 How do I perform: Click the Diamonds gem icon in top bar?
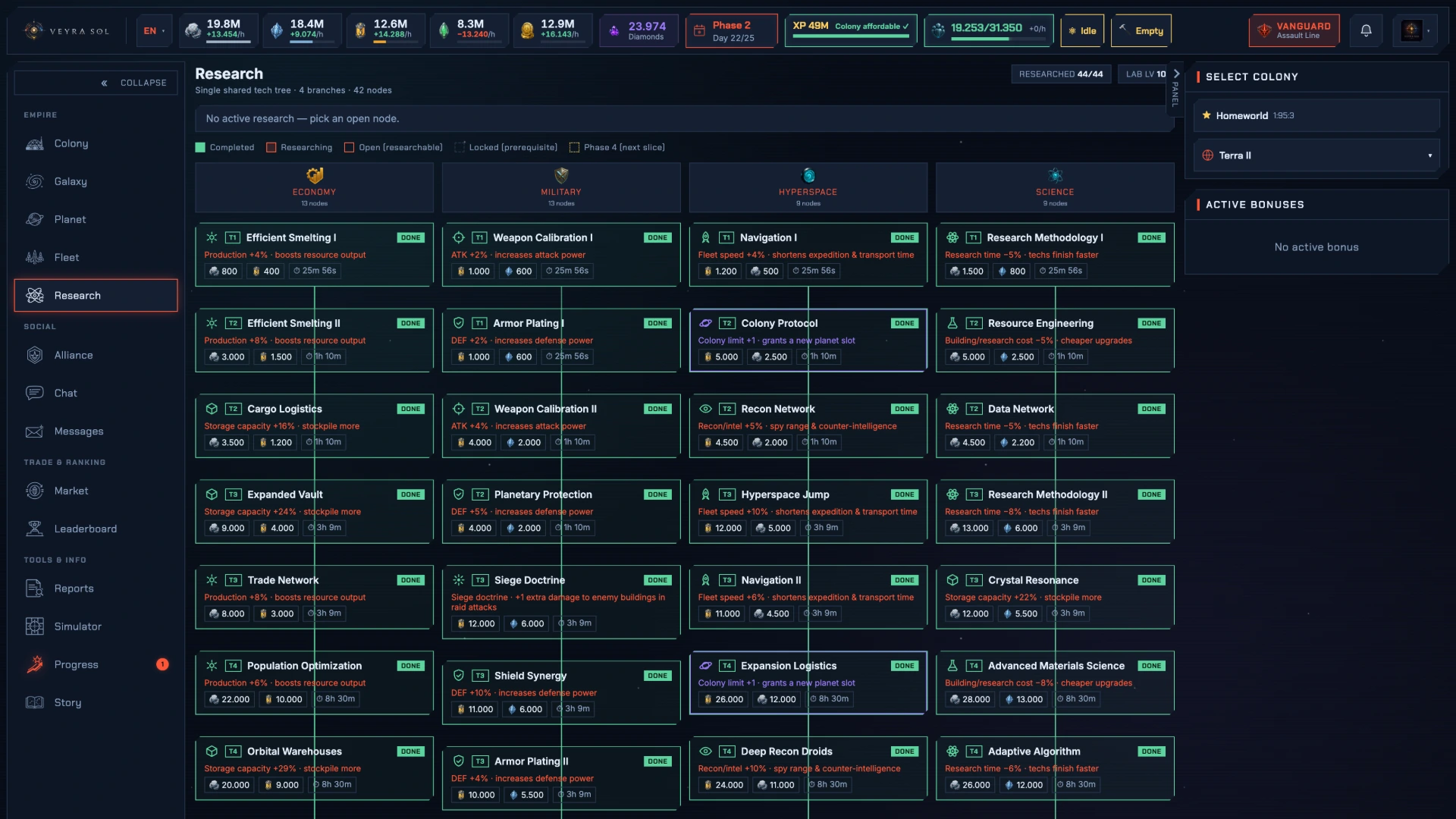click(x=613, y=31)
